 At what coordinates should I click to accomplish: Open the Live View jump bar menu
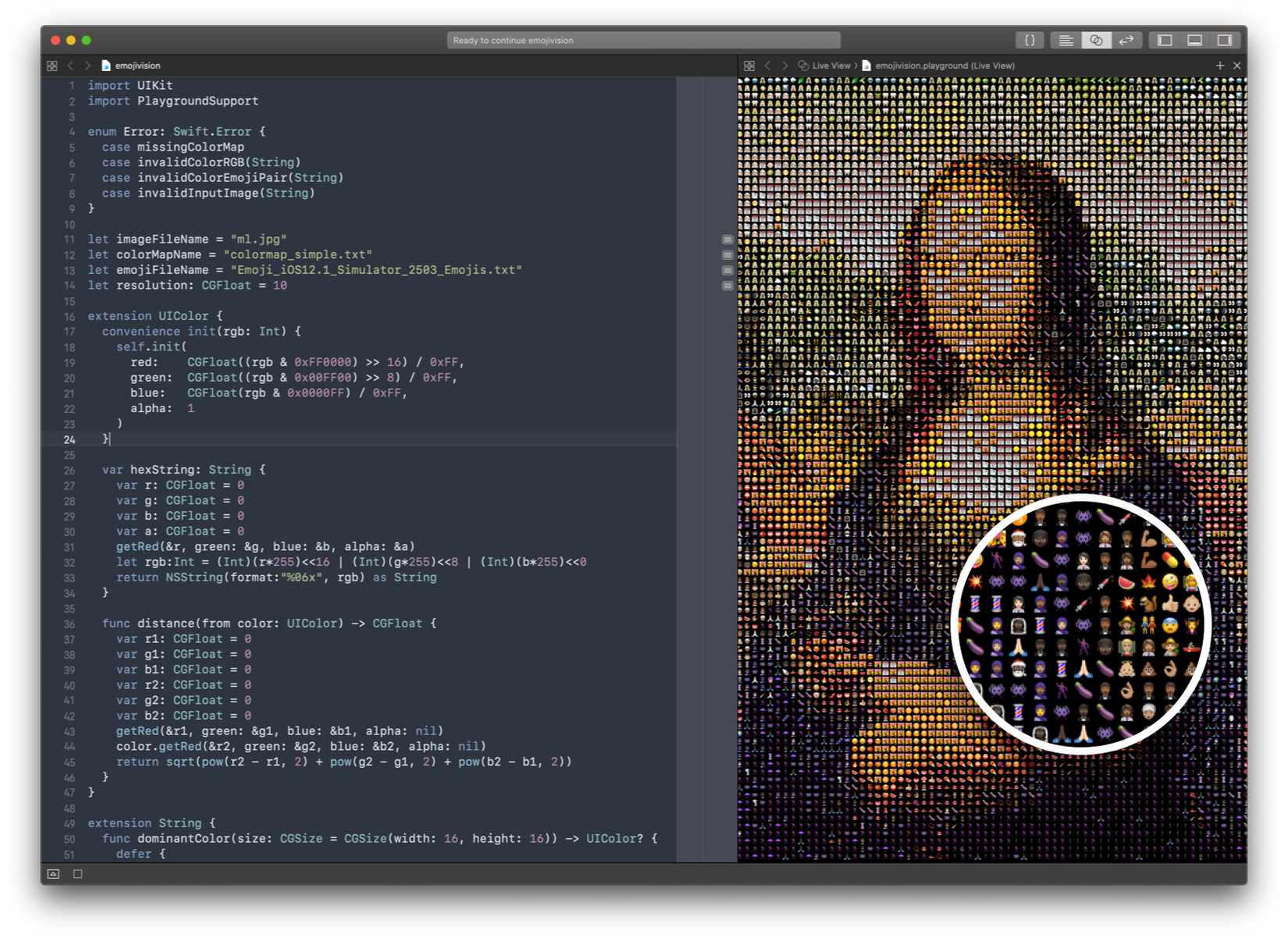[x=824, y=66]
